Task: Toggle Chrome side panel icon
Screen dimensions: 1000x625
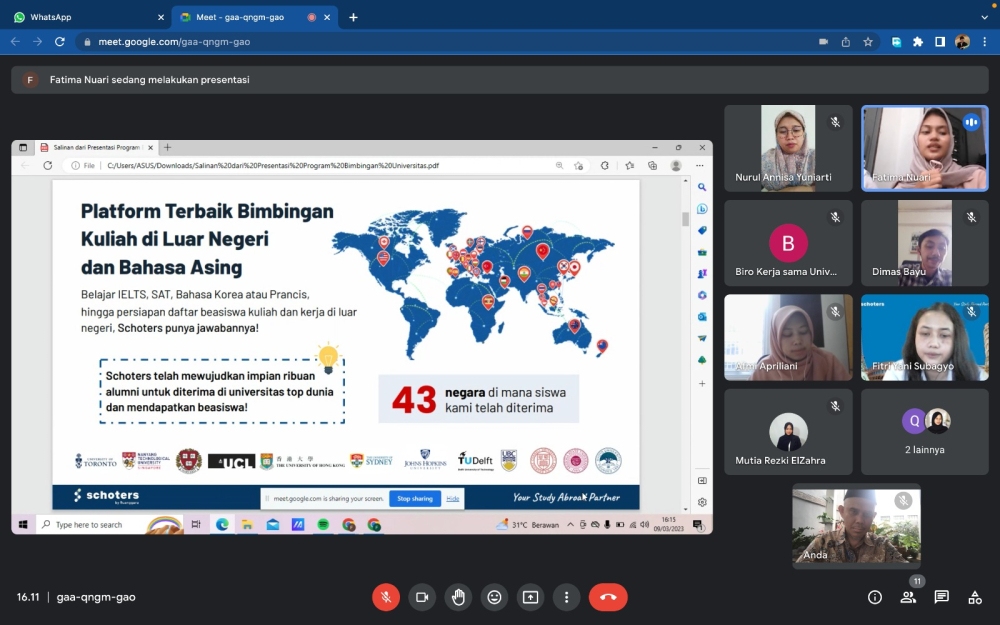Action: tap(939, 41)
